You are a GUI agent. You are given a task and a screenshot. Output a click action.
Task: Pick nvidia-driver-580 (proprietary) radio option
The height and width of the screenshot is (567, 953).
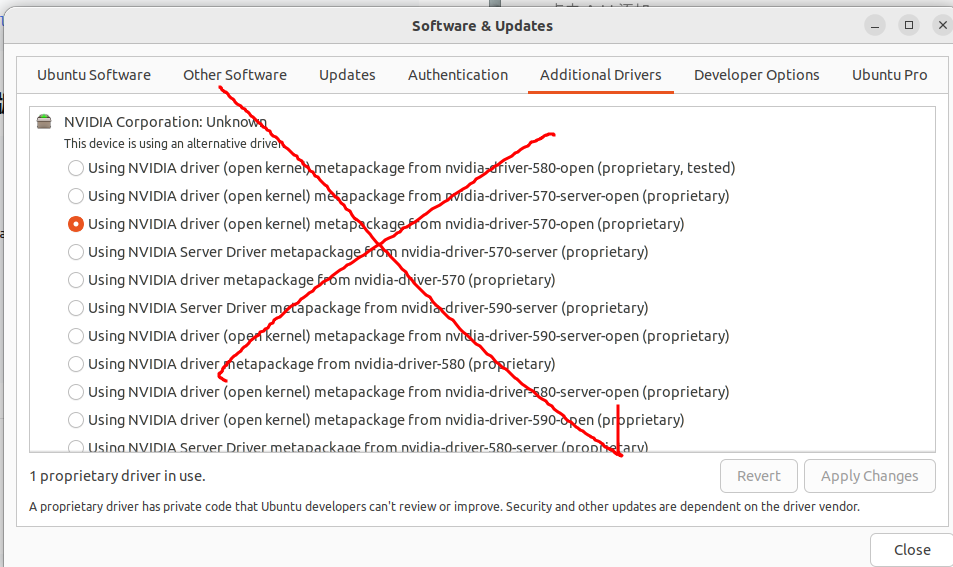point(75,363)
